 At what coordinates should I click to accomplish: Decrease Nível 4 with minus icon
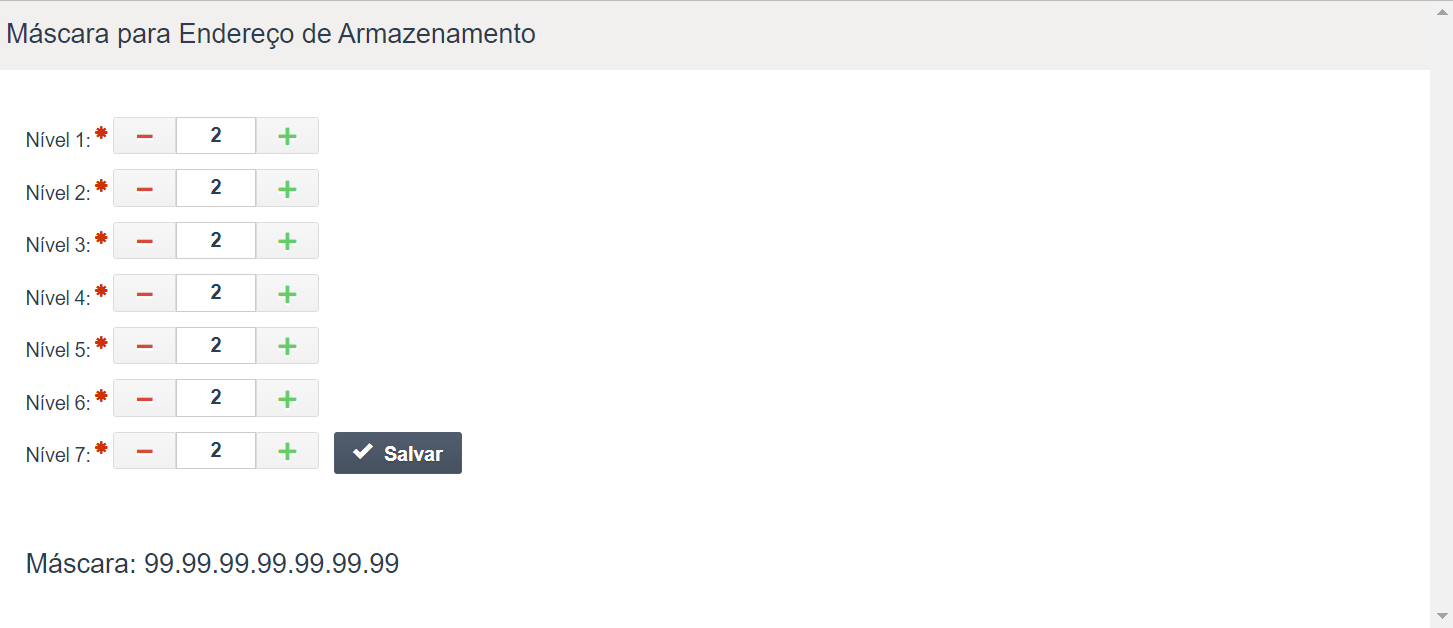pos(145,293)
